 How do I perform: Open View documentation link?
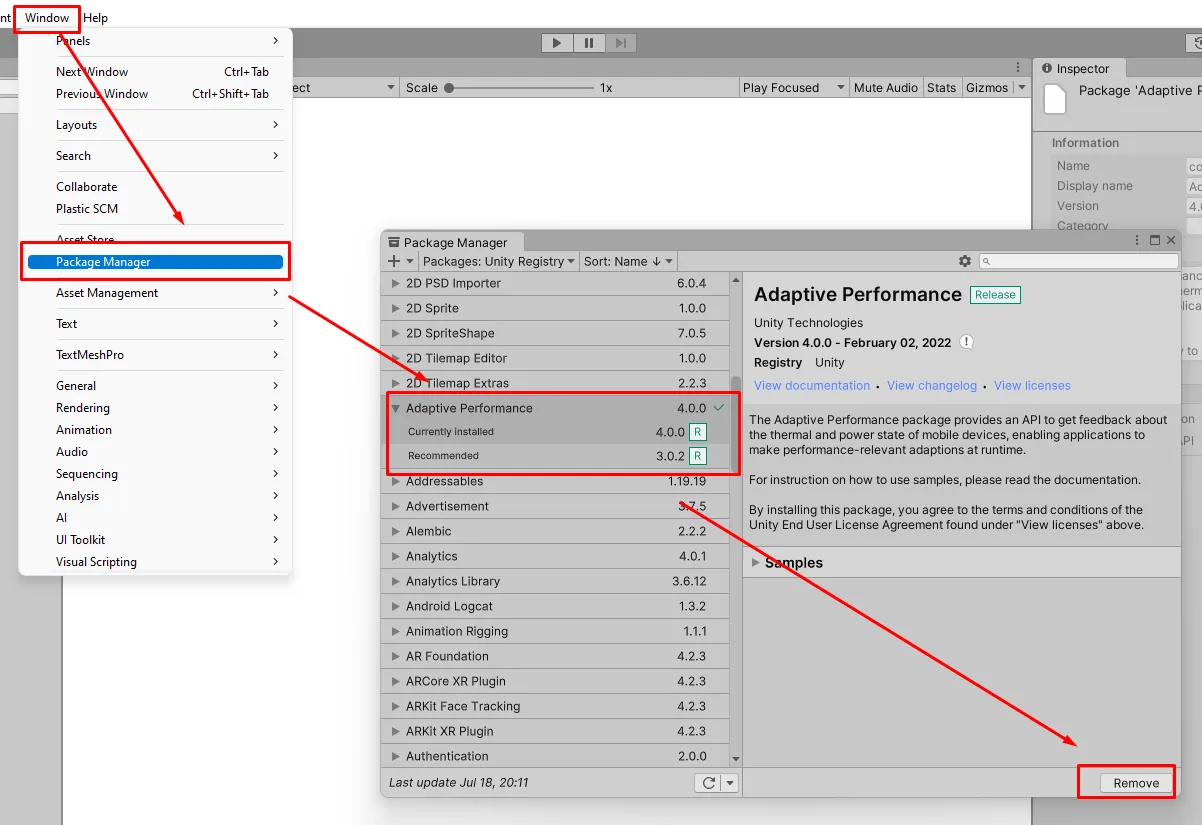pos(812,386)
